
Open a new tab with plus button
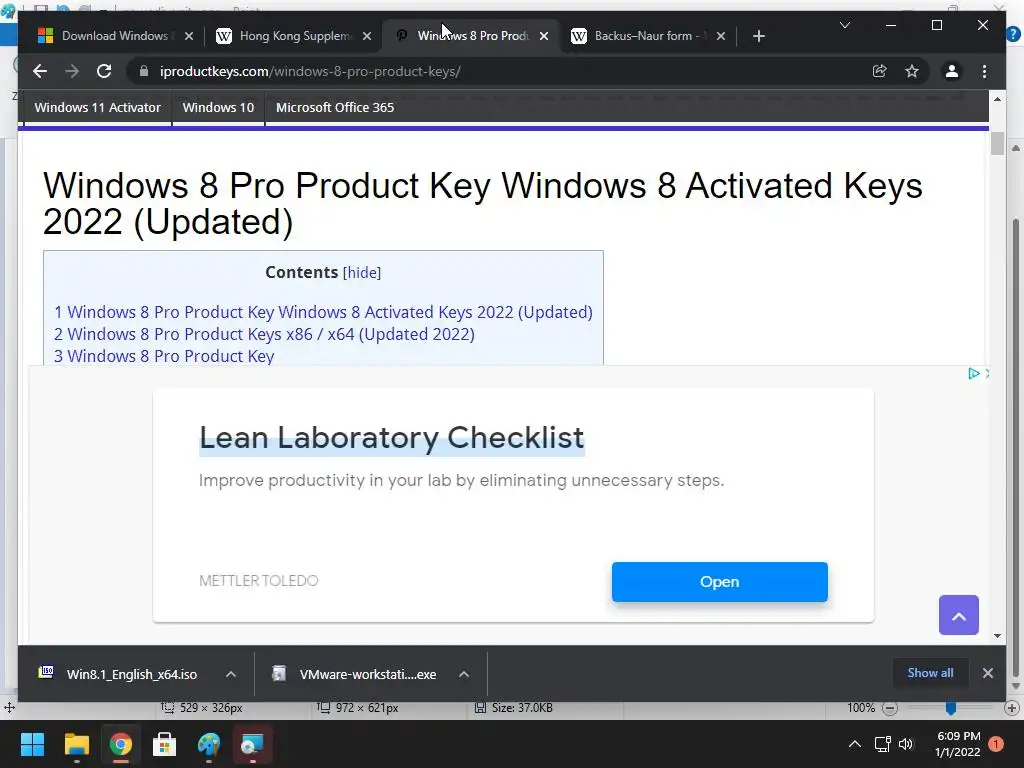[758, 36]
